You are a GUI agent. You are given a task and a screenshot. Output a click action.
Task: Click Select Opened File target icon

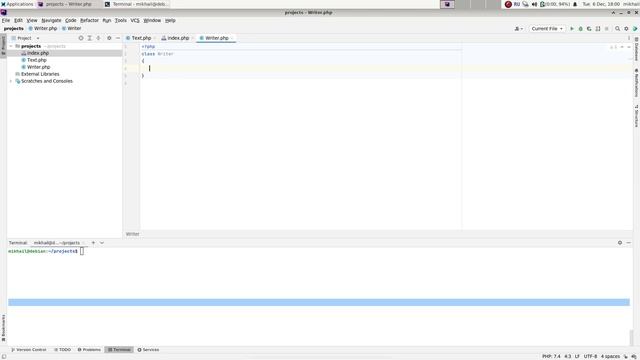[x=81, y=38]
